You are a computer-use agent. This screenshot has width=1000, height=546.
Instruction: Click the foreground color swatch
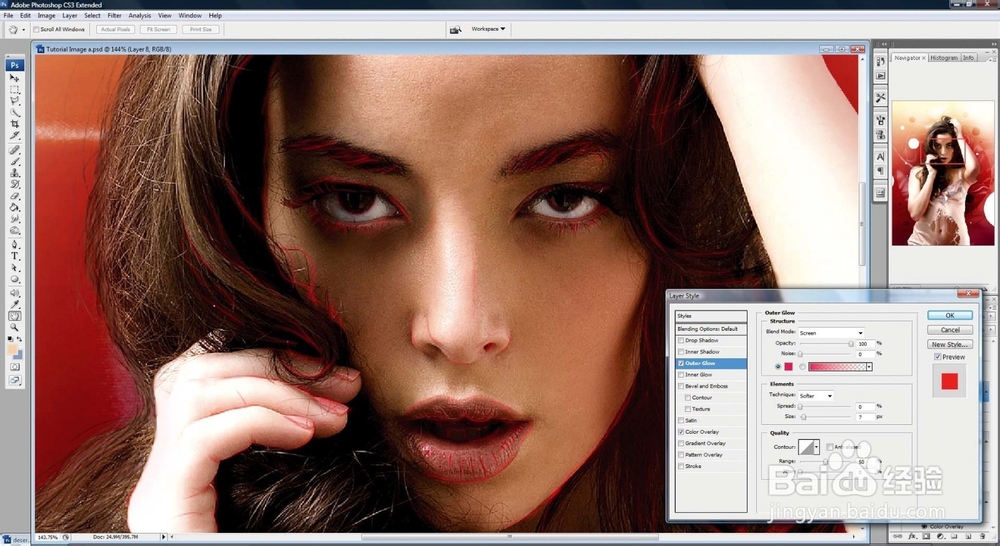pos(11,350)
